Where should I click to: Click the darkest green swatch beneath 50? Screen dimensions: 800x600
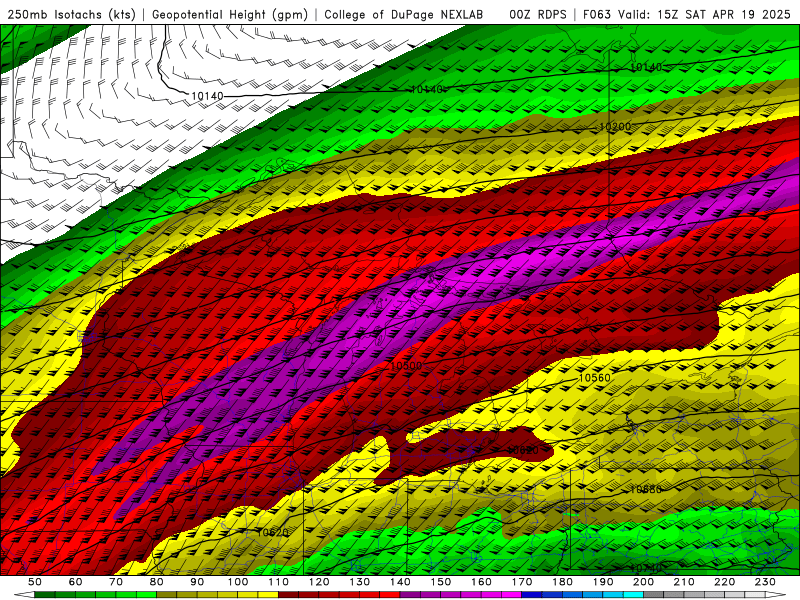(x=45, y=595)
